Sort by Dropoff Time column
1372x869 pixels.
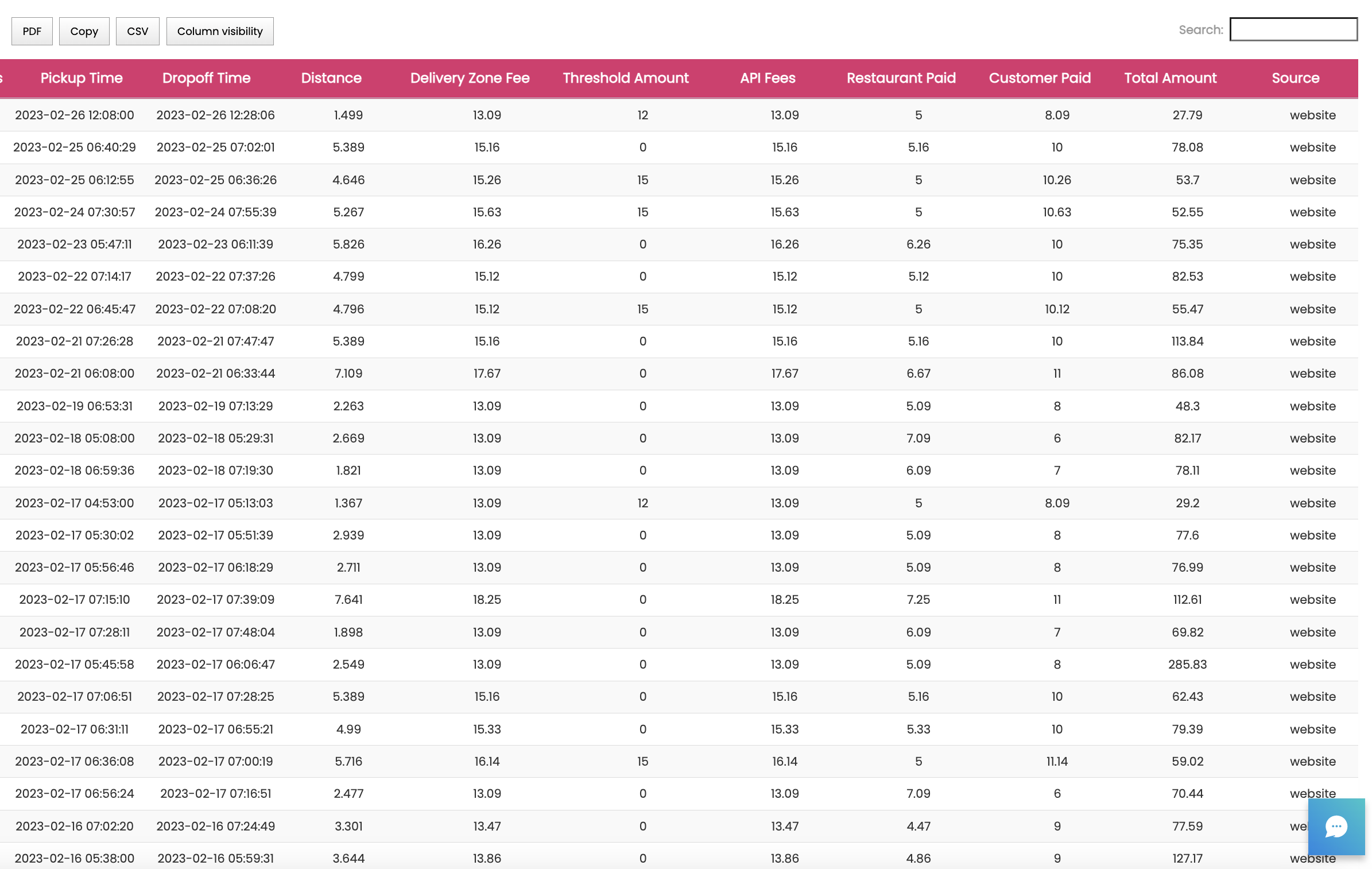tap(206, 78)
